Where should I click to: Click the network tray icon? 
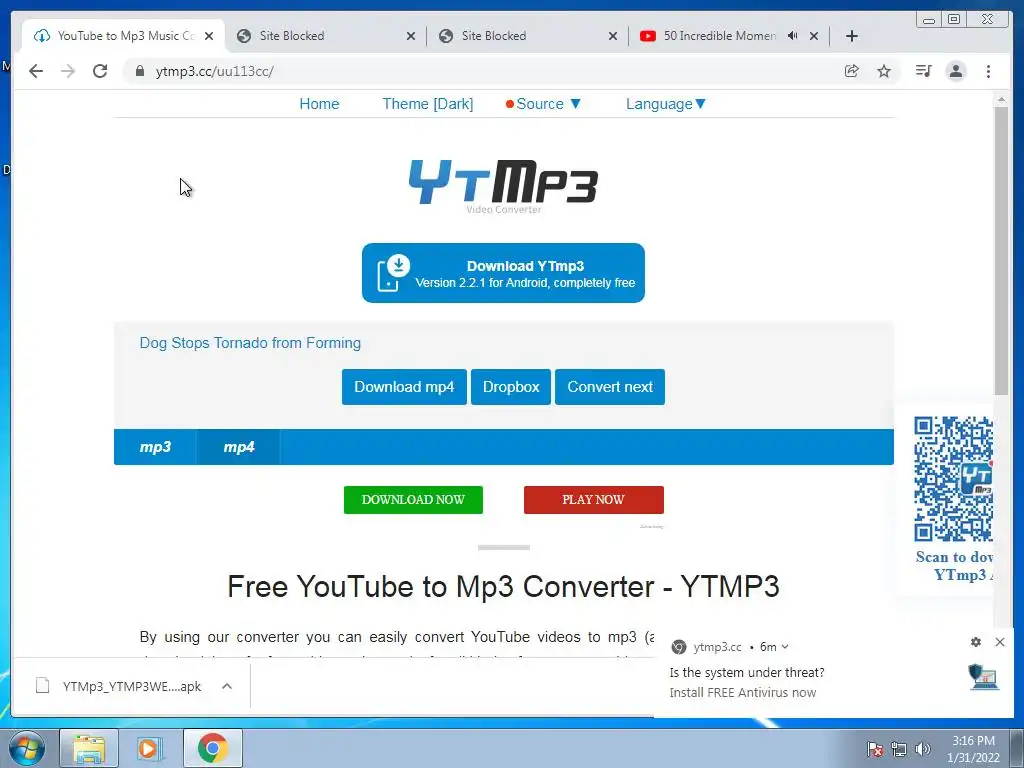899,749
